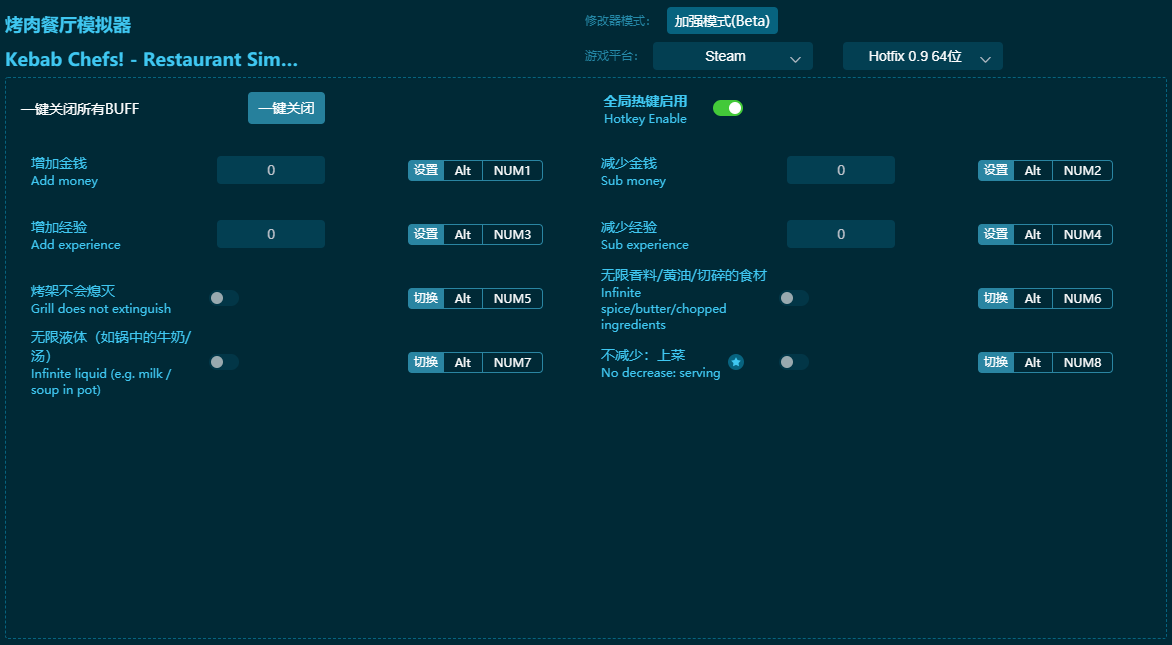1172x645 pixels.
Task: Click the star icon beside No decrease: serving
Action: click(736, 362)
